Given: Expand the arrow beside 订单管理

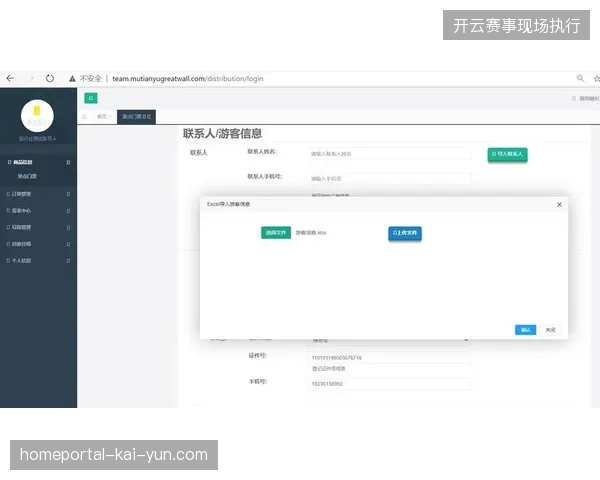Looking at the screenshot, I should 68,194.
